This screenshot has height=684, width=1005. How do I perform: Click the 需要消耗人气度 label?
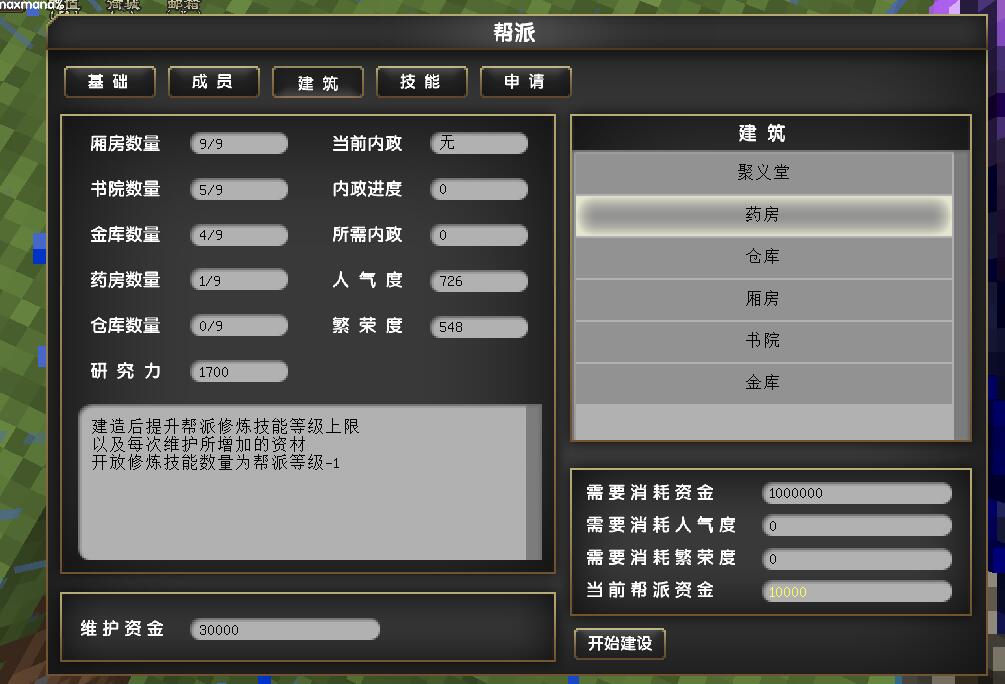(x=661, y=526)
